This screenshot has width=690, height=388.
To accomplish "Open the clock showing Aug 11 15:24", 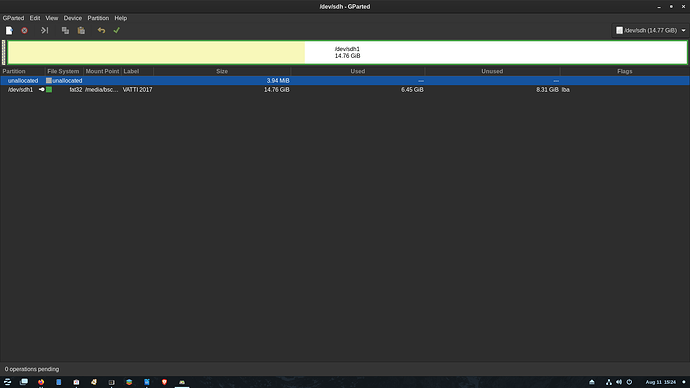I will [661, 382].
